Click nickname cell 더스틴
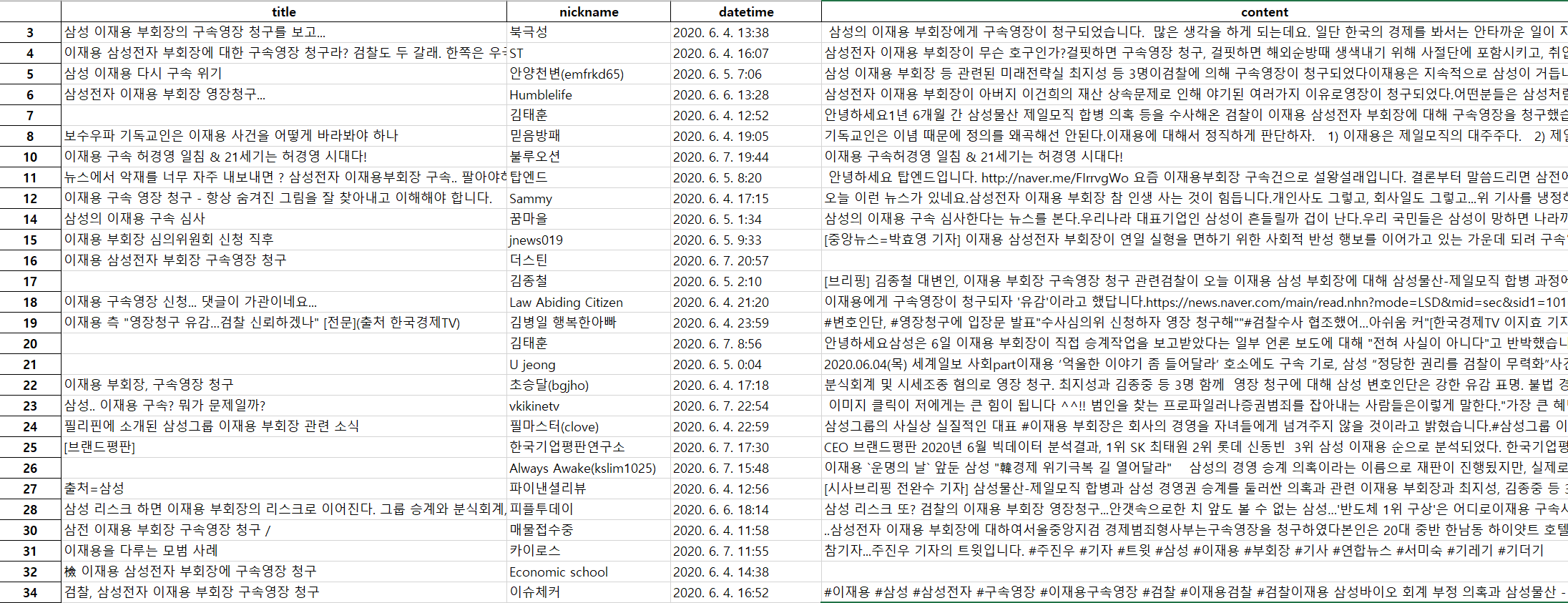 coord(589,260)
